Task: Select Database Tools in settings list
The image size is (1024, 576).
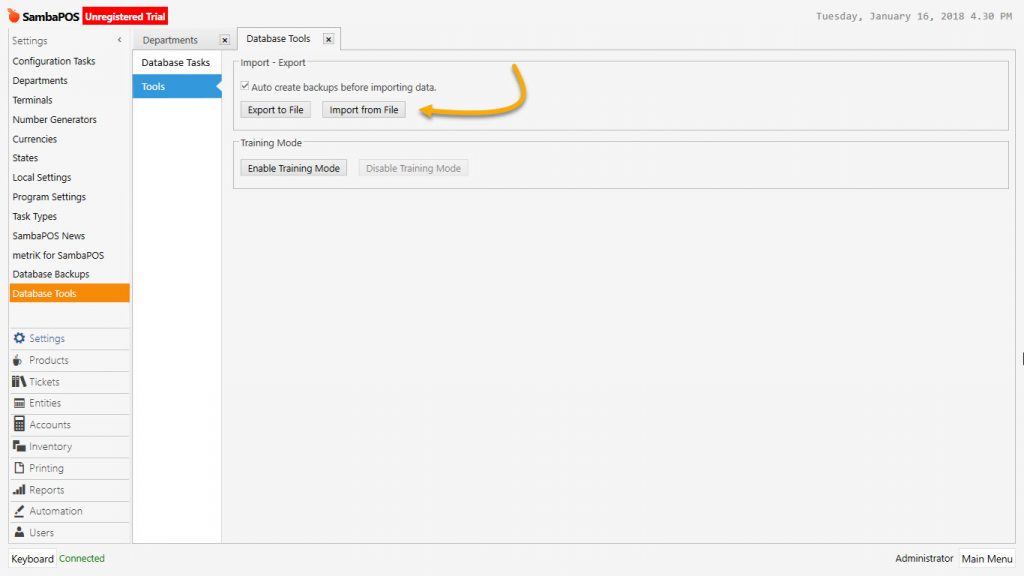Action: (69, 294)
